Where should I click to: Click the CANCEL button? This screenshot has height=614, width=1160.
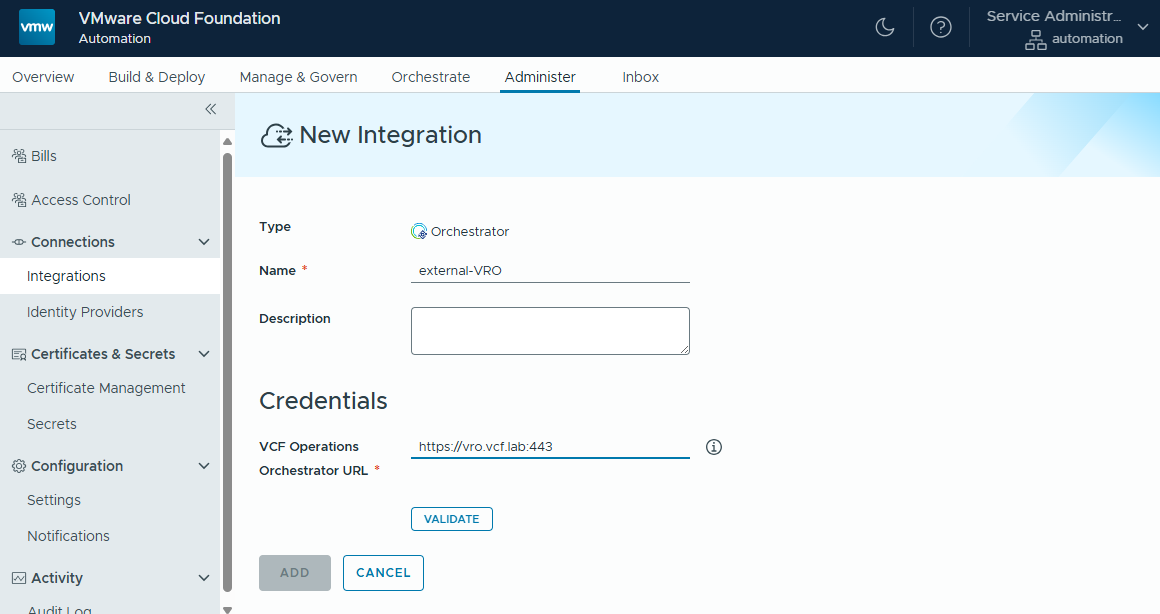383,573
